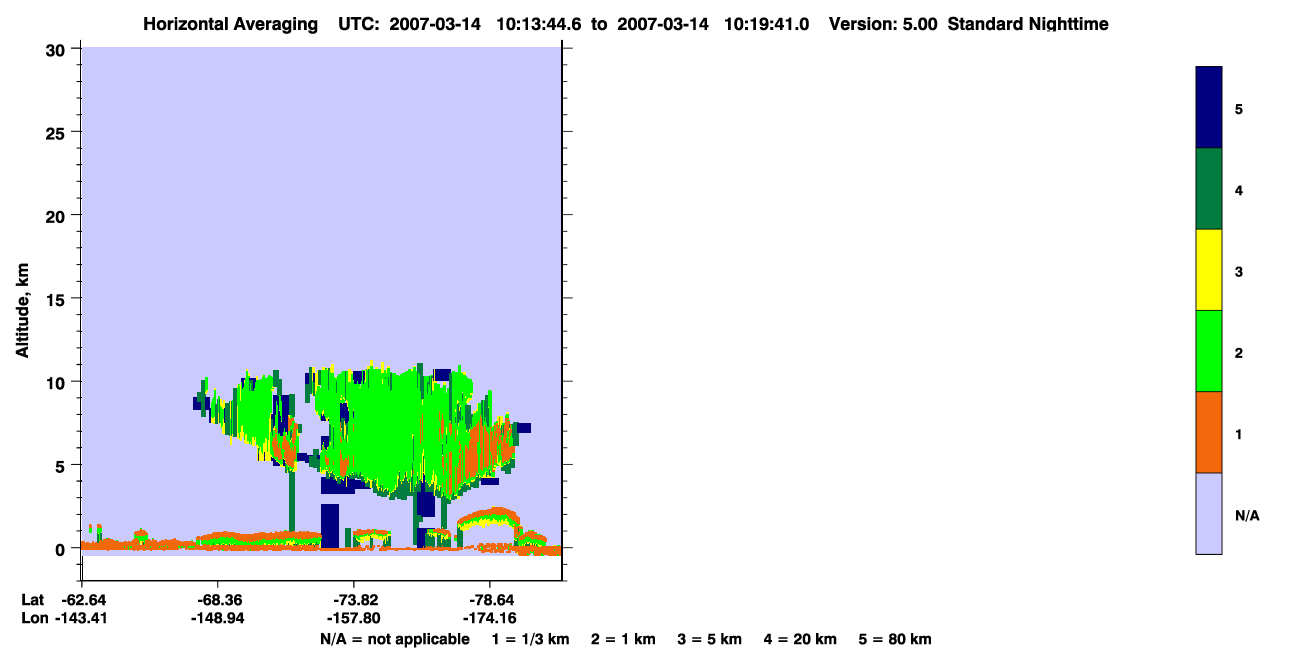
Task: Click the bright green color bar segment labeled 2
Action: (x=1209, y=351)
